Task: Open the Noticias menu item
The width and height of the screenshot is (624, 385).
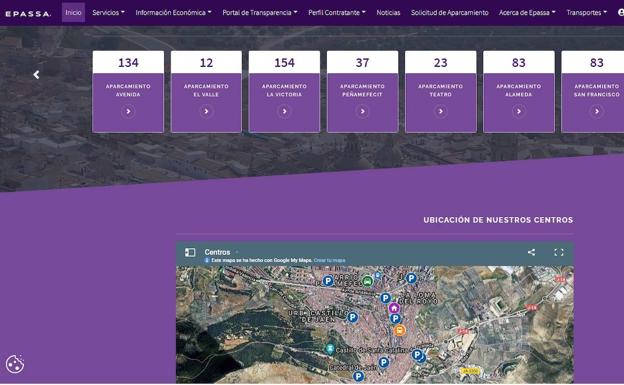Action: pos(388,13)
